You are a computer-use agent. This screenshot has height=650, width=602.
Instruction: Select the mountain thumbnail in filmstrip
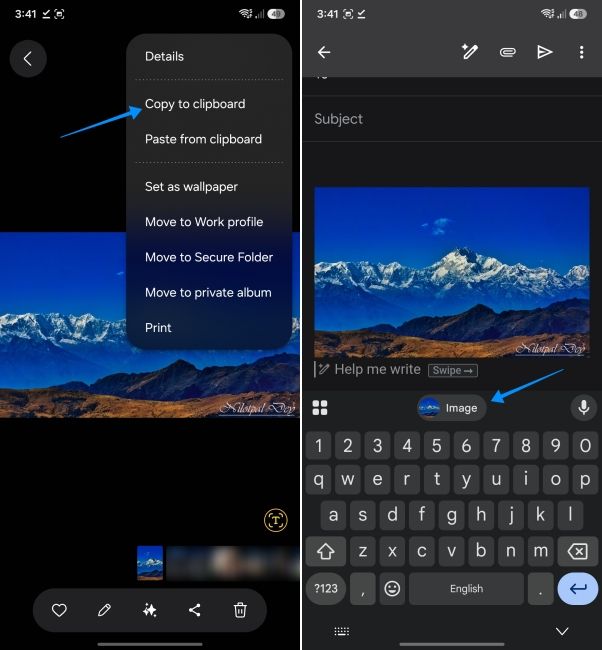150,563
